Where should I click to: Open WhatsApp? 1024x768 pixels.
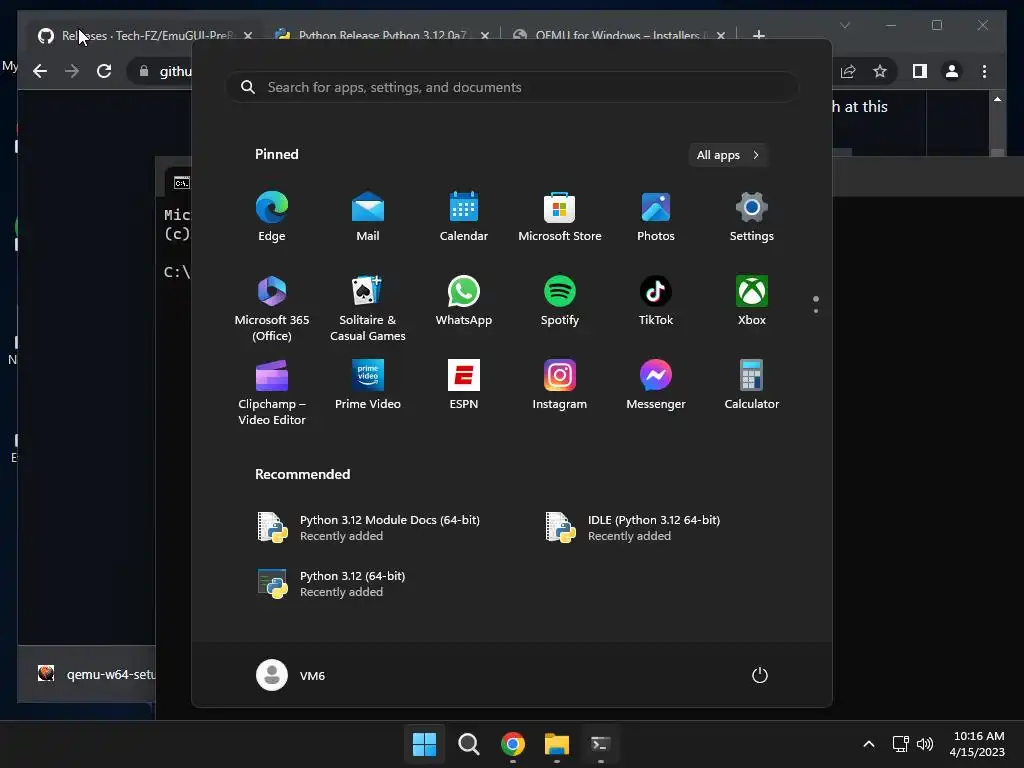pos(464,300)
